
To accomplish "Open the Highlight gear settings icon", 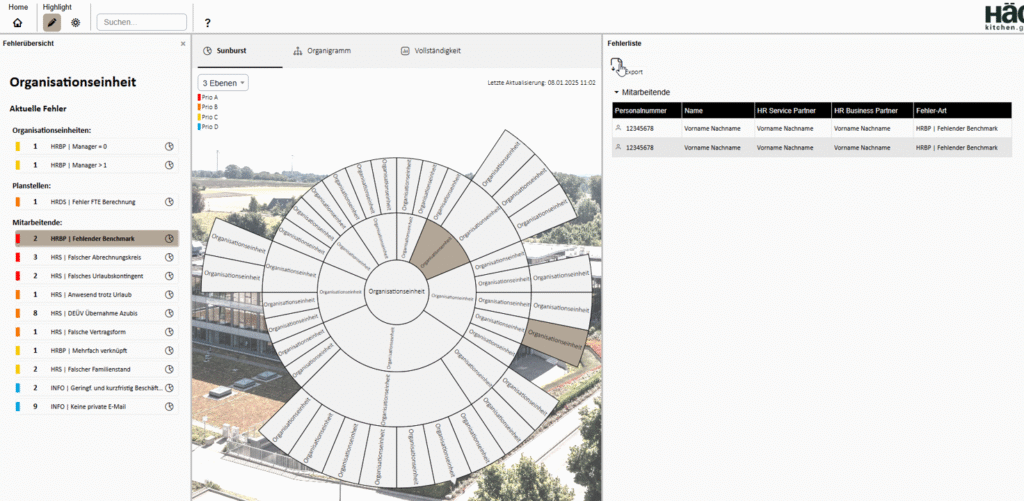I will (x=75, y=22).
